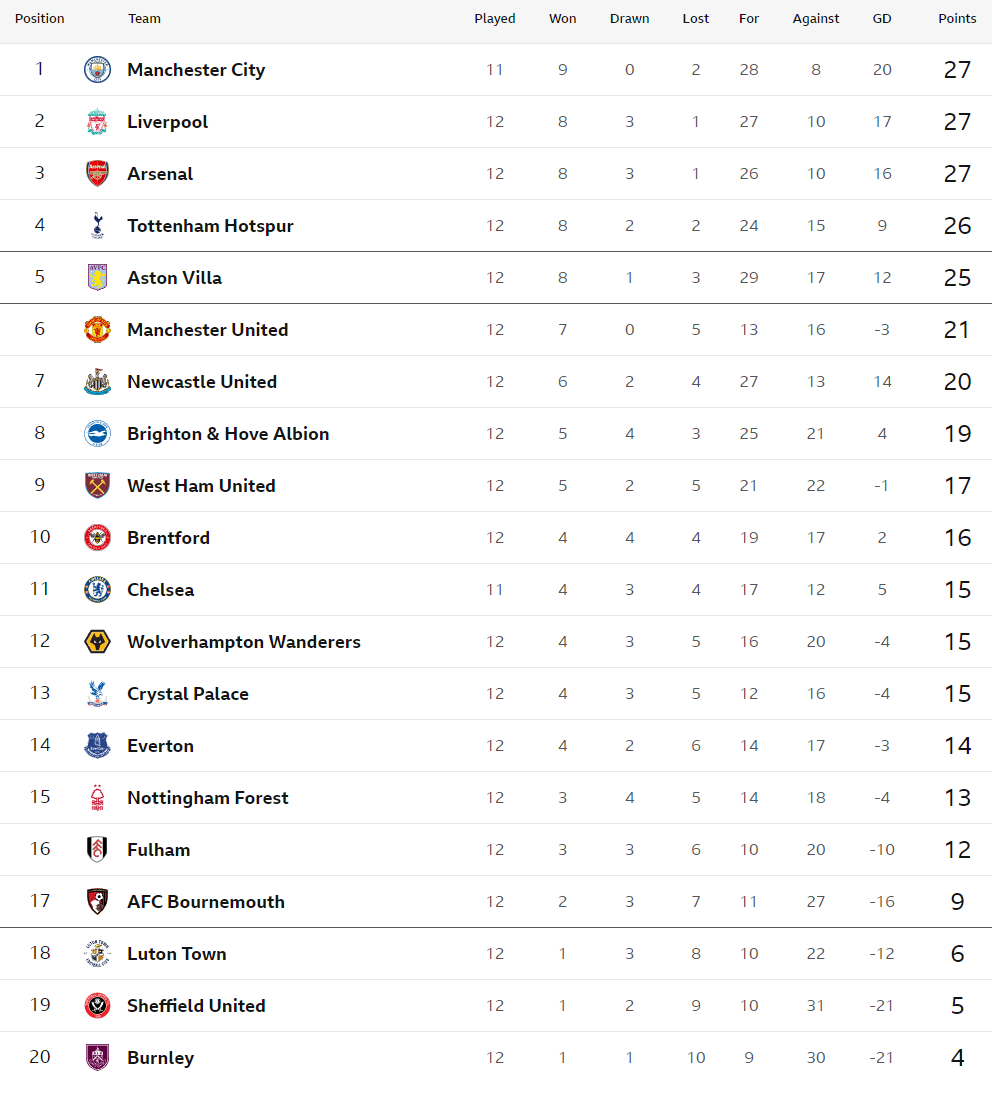
Task: Click the Points column header
Action: coord(956,19)
